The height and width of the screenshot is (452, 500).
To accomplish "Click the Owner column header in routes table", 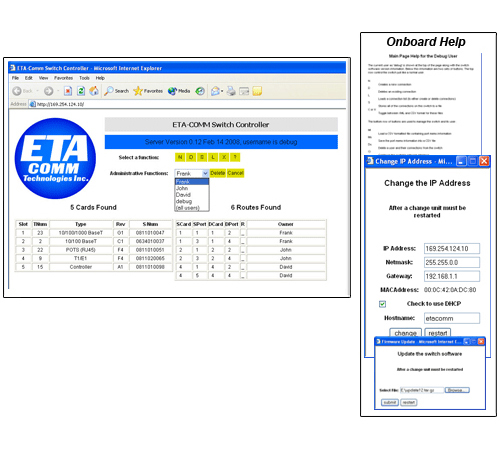I will pyautogui.click(x=286, y=224).
